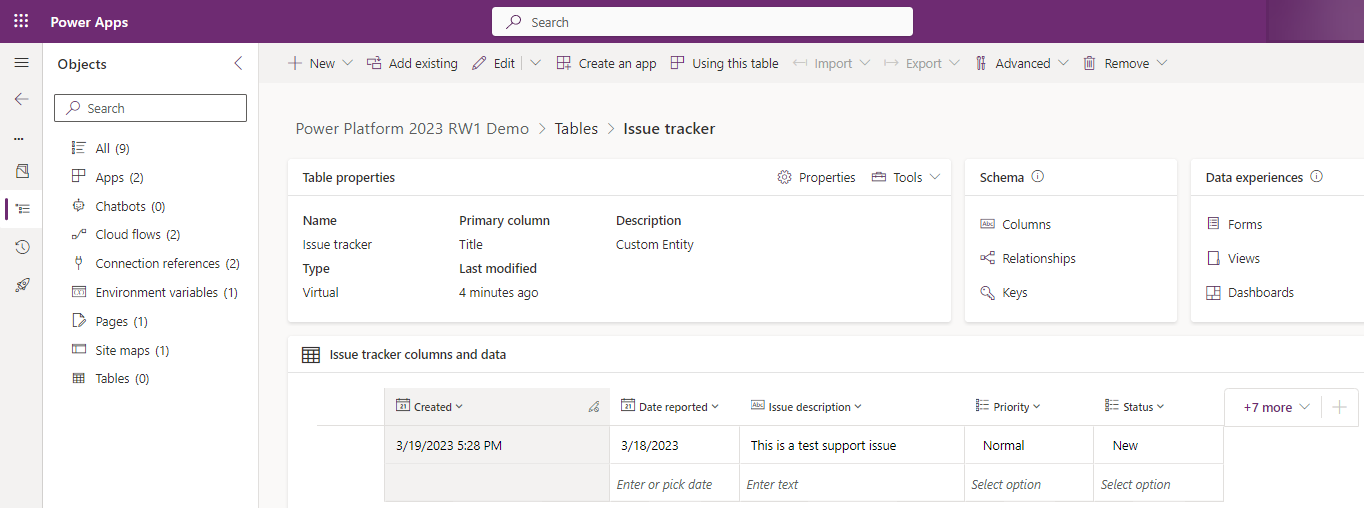Select the 3/19/2023 5:28 PM cell
1364x508 pixels.
click(x=496, y=445)
